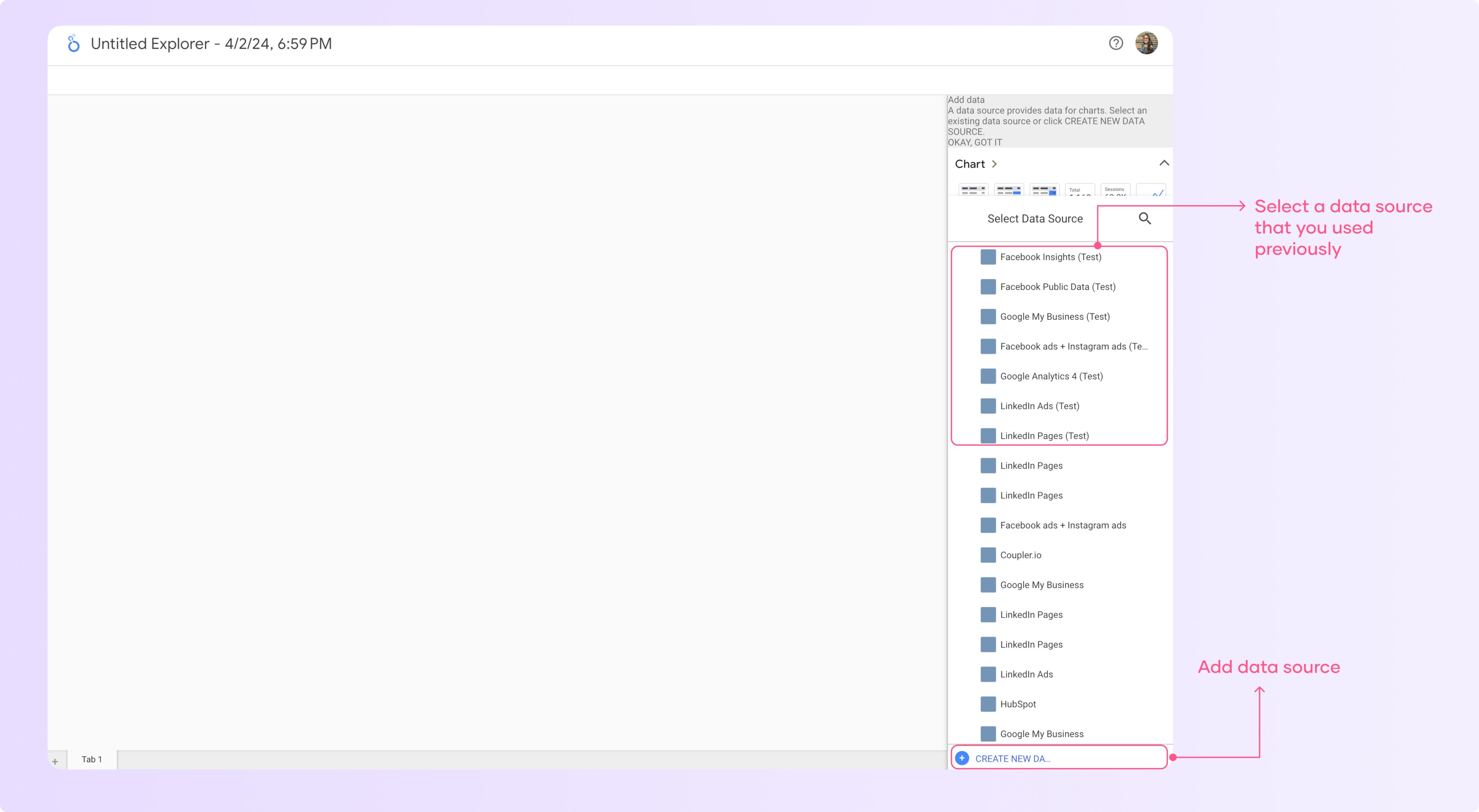This screenshot has width=1479, height=812.
Task: Select the plain table chart type
Action: pos(973,190)
